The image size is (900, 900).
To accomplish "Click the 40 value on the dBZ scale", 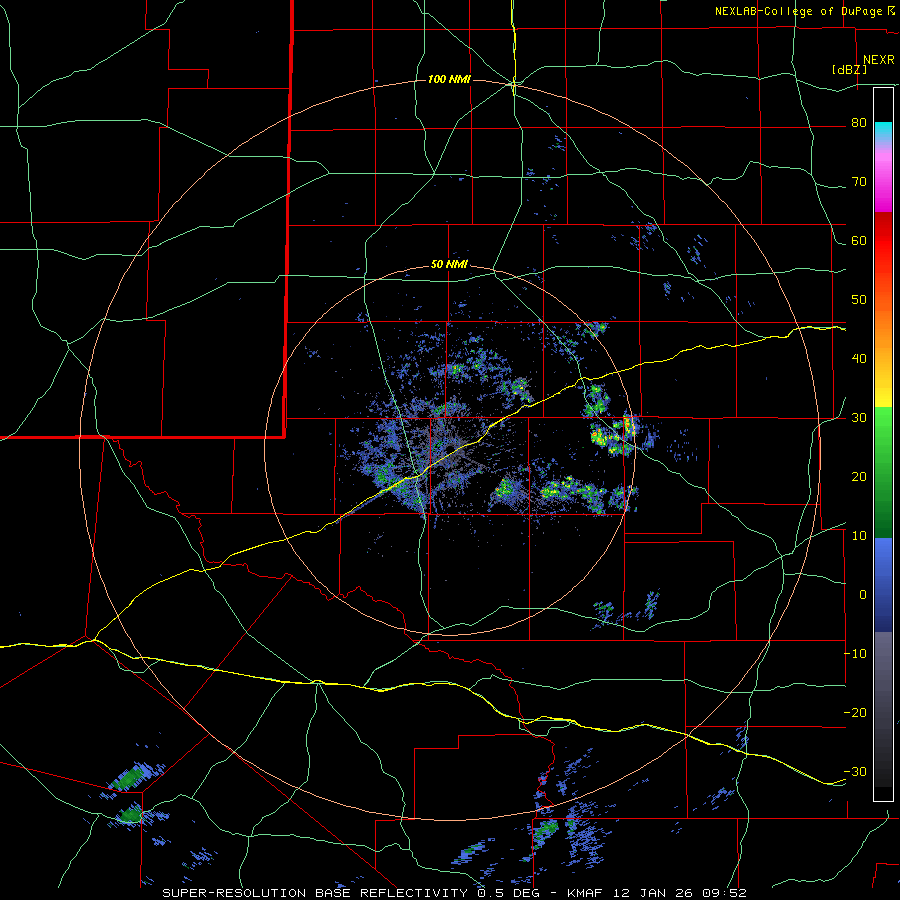I will coord(859,359).
